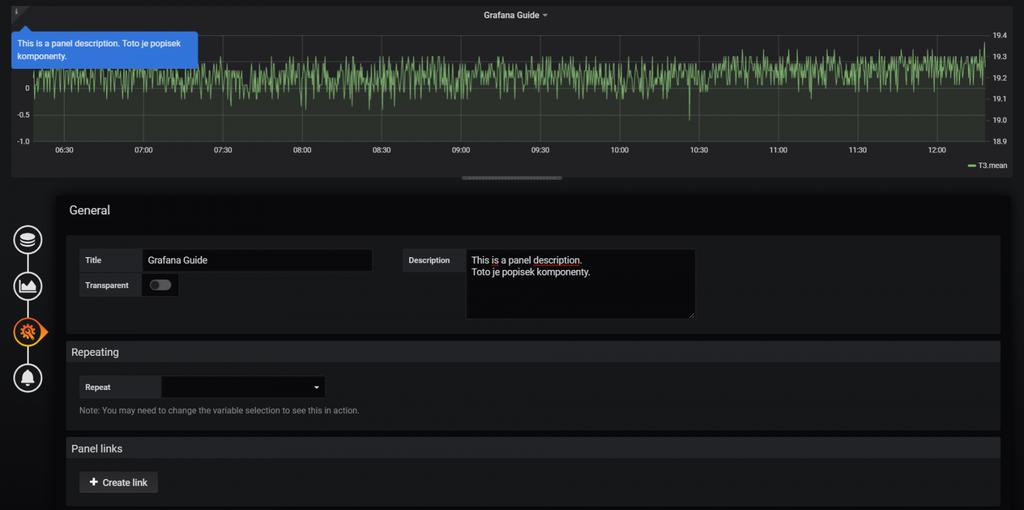
Task: Click the General heading
Action: (x=89, y=210)
